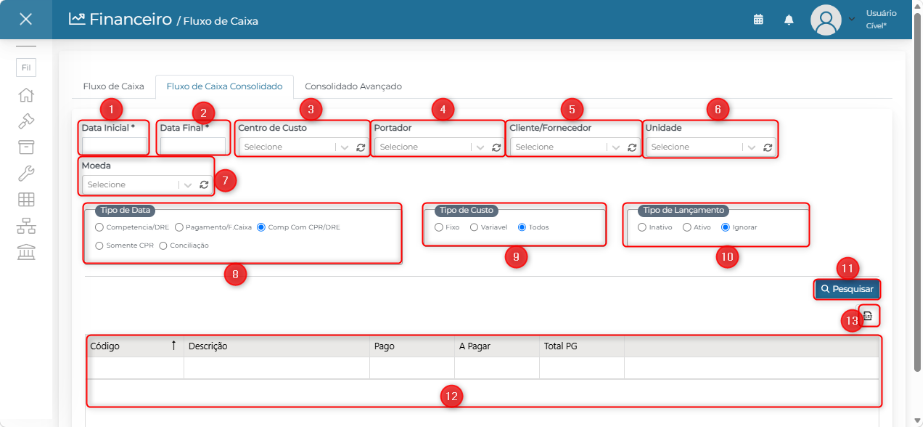Select Ativo in Tipo de Lançamento
Viewport: 924px width, 427px height.
pos(687,227)
